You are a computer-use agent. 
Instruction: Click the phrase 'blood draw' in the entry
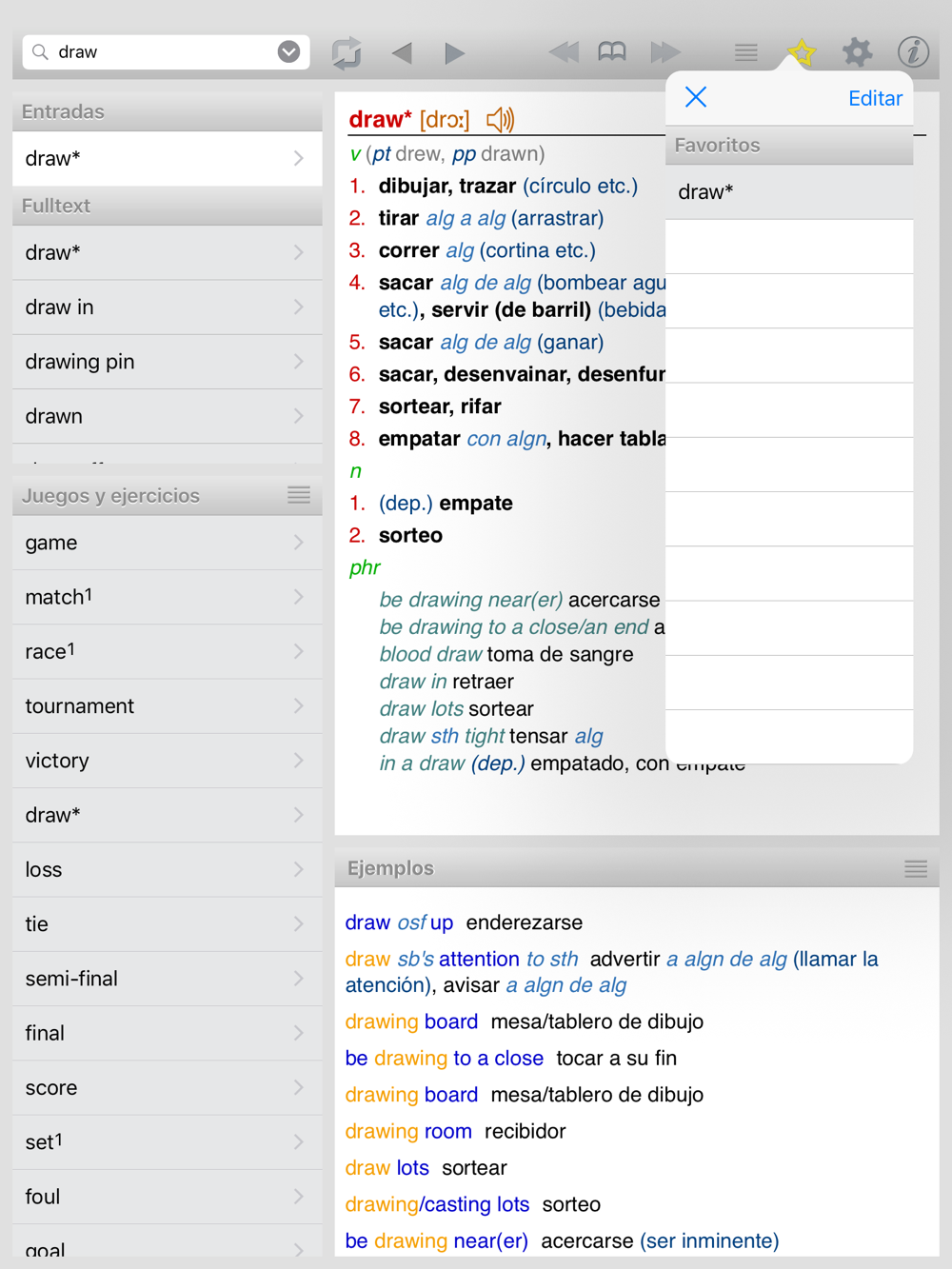point(430,654)
